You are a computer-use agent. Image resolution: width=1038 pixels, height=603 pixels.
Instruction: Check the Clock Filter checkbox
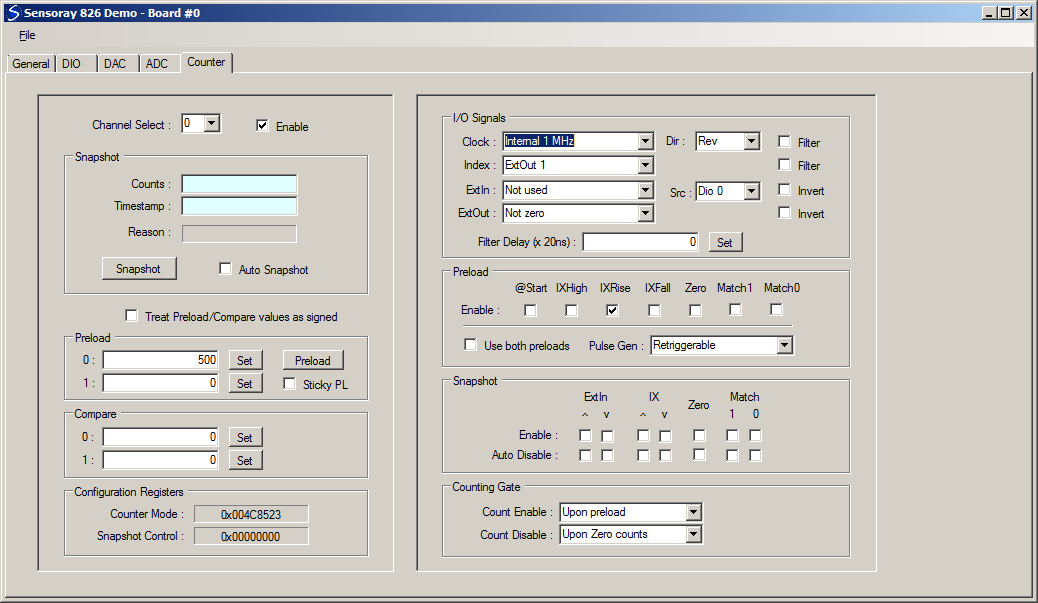pyautogui.click(x=784, y=141)
